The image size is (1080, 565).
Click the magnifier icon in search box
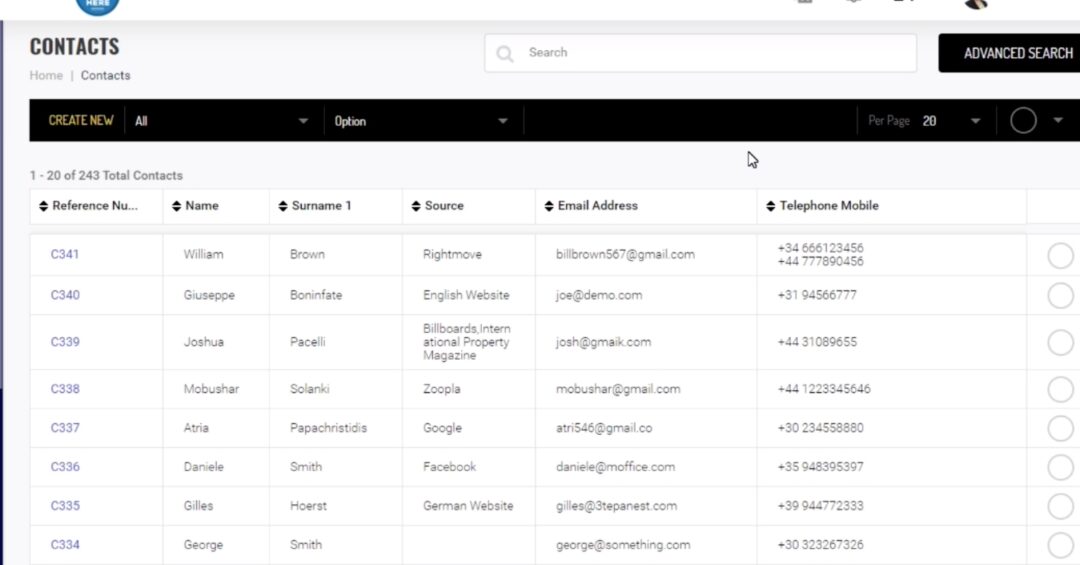click(505, 53)
